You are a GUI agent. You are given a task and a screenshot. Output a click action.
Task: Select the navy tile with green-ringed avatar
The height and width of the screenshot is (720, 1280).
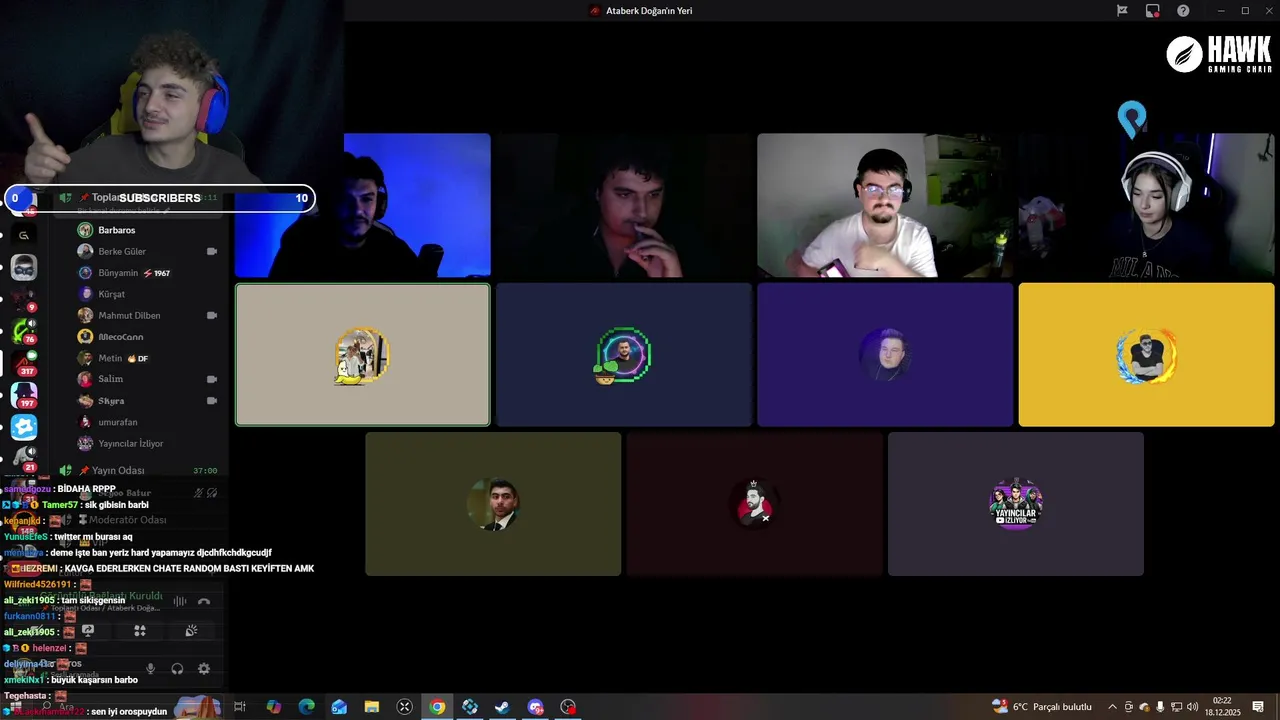[624, 355]
